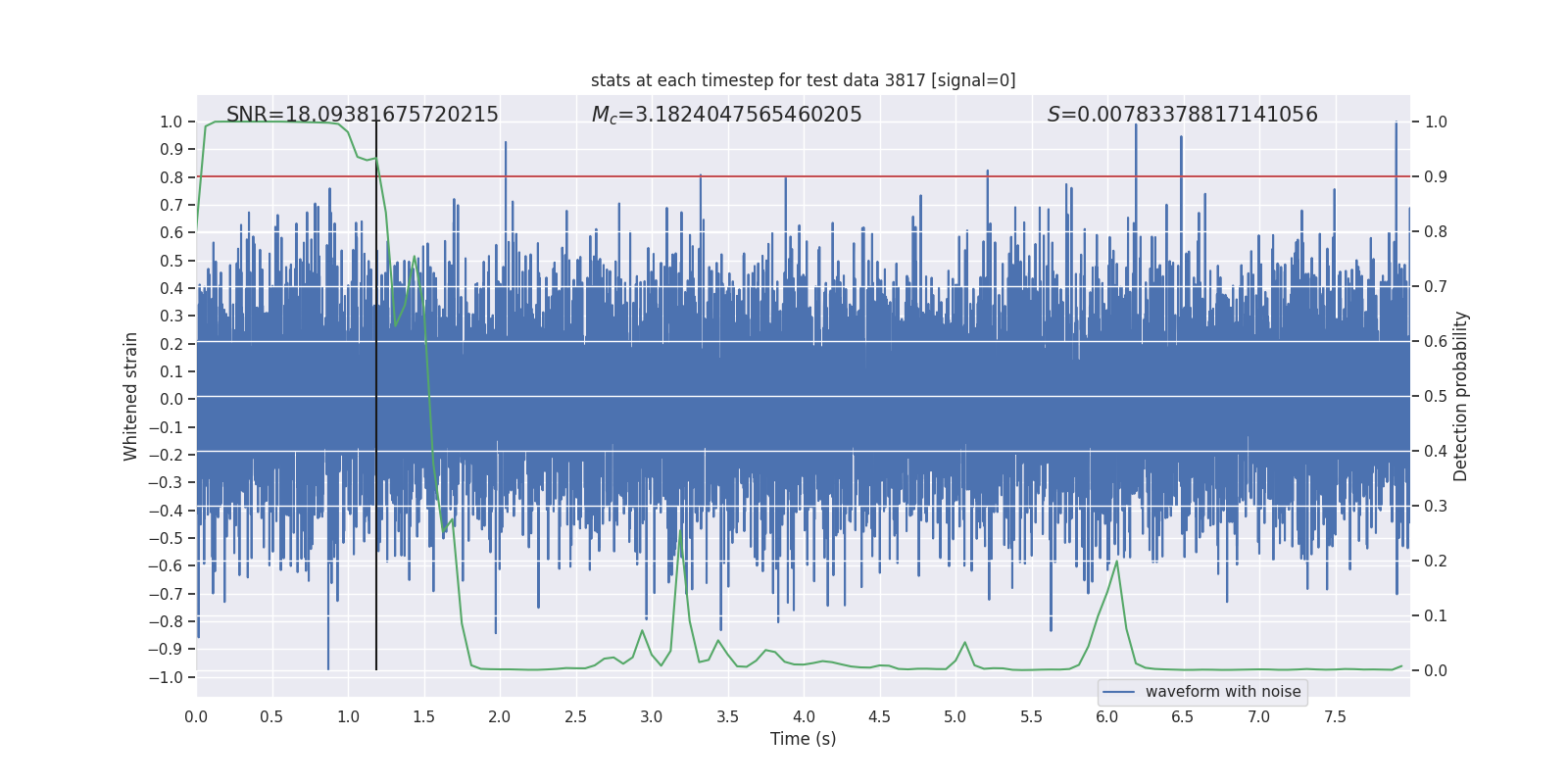The image size is (1568, 784).
Task: Select the 5.0 tick on the time axis
Action: 955,716
